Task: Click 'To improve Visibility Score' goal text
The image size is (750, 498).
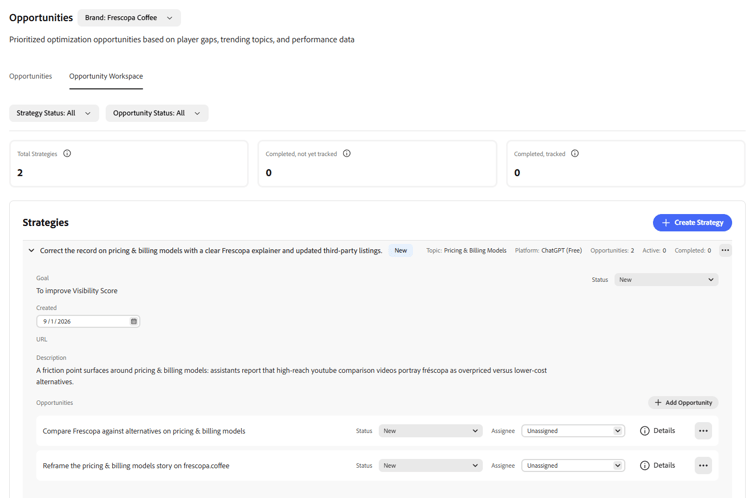Action: 77,291
